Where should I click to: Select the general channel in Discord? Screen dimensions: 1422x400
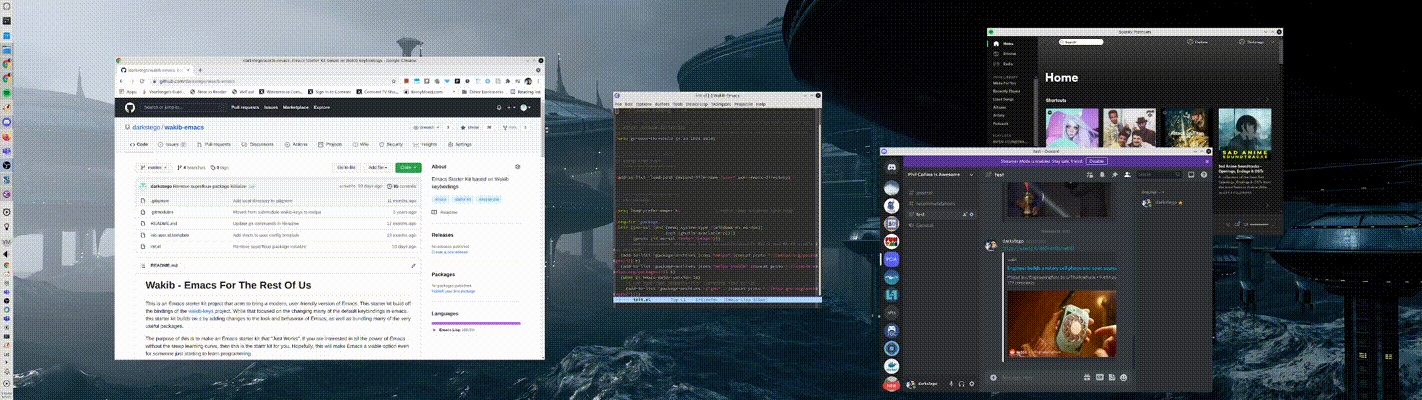(x=944, y=192)
